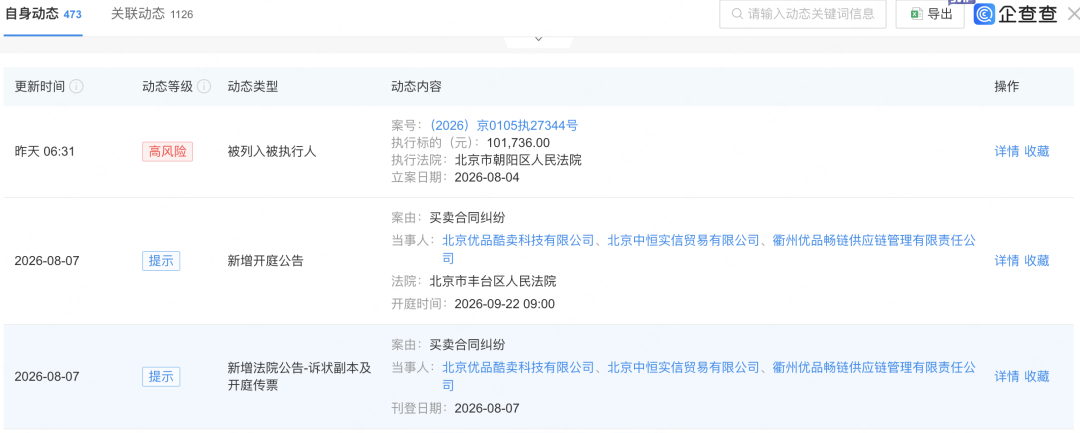Click date 2026-08-07 in 新增开庭公告 row
Image resolution: width=1080 pixels, height=433 pixels.
point(47,261)
